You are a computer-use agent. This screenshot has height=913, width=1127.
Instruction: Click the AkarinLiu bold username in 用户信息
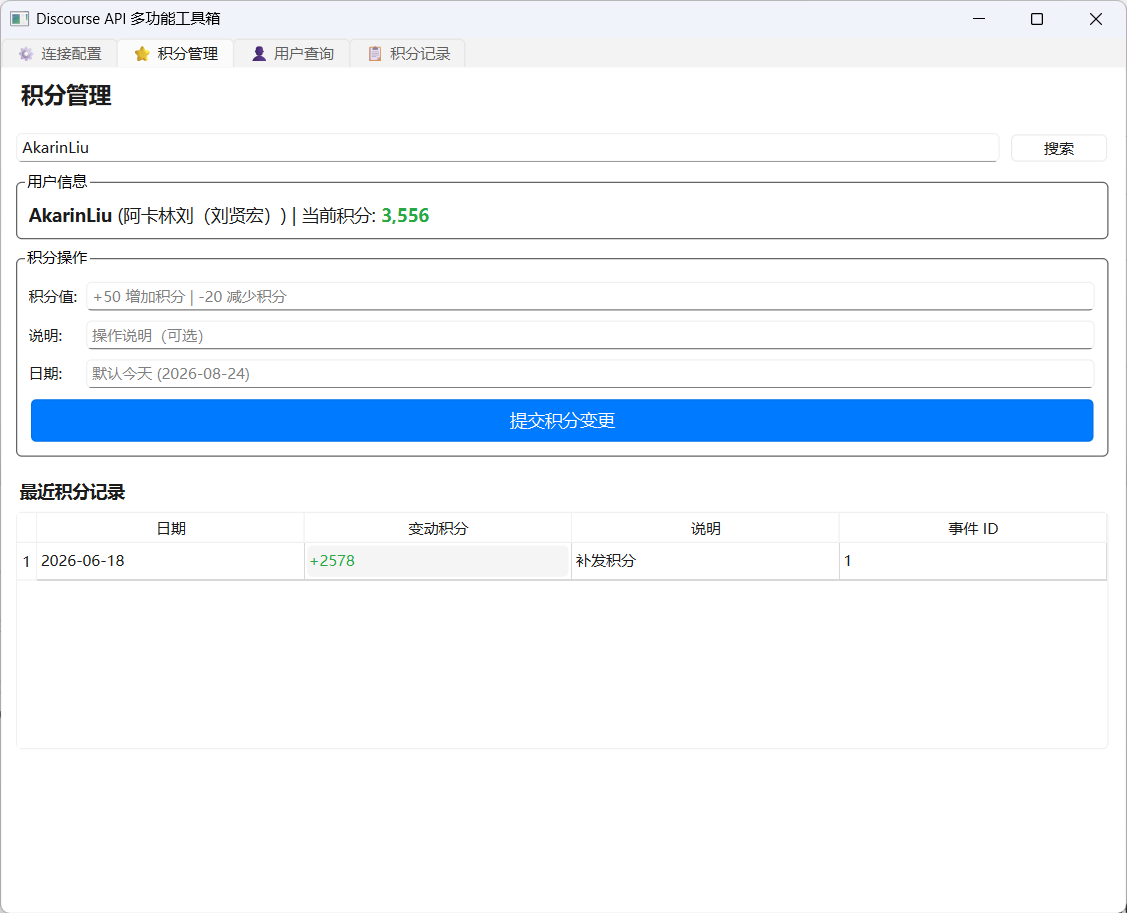[70, 216]
